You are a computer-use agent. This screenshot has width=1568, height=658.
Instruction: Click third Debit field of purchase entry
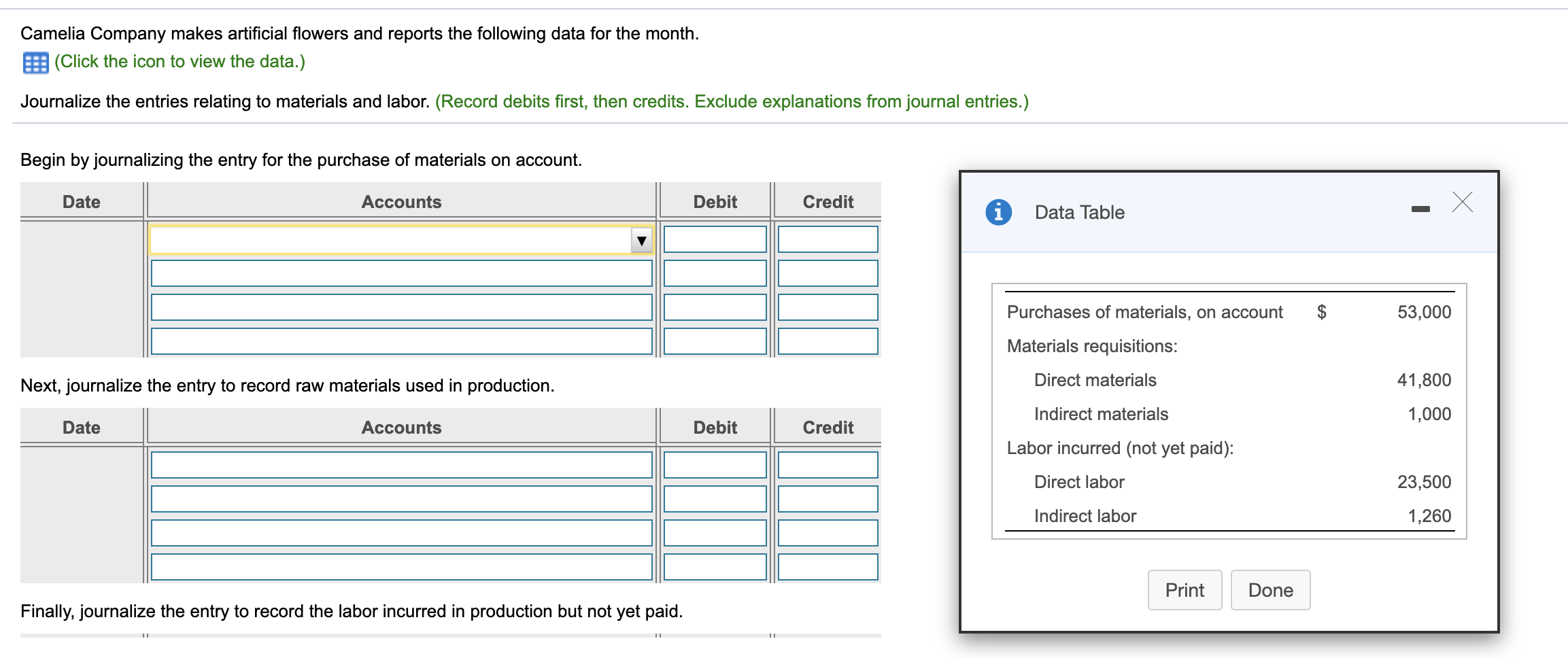click(x=715, y=308)
